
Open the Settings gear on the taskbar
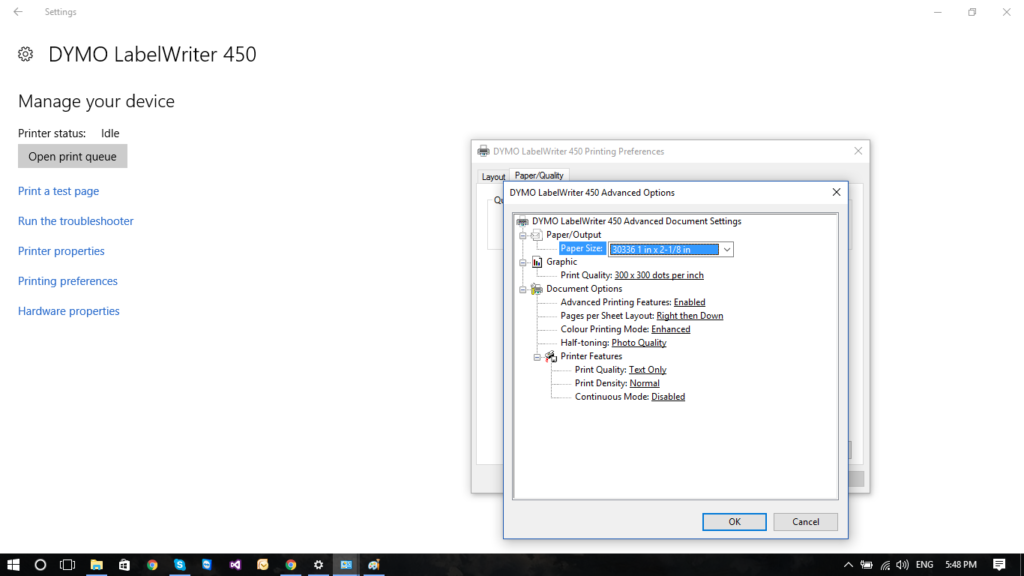(x=318, y=565)
